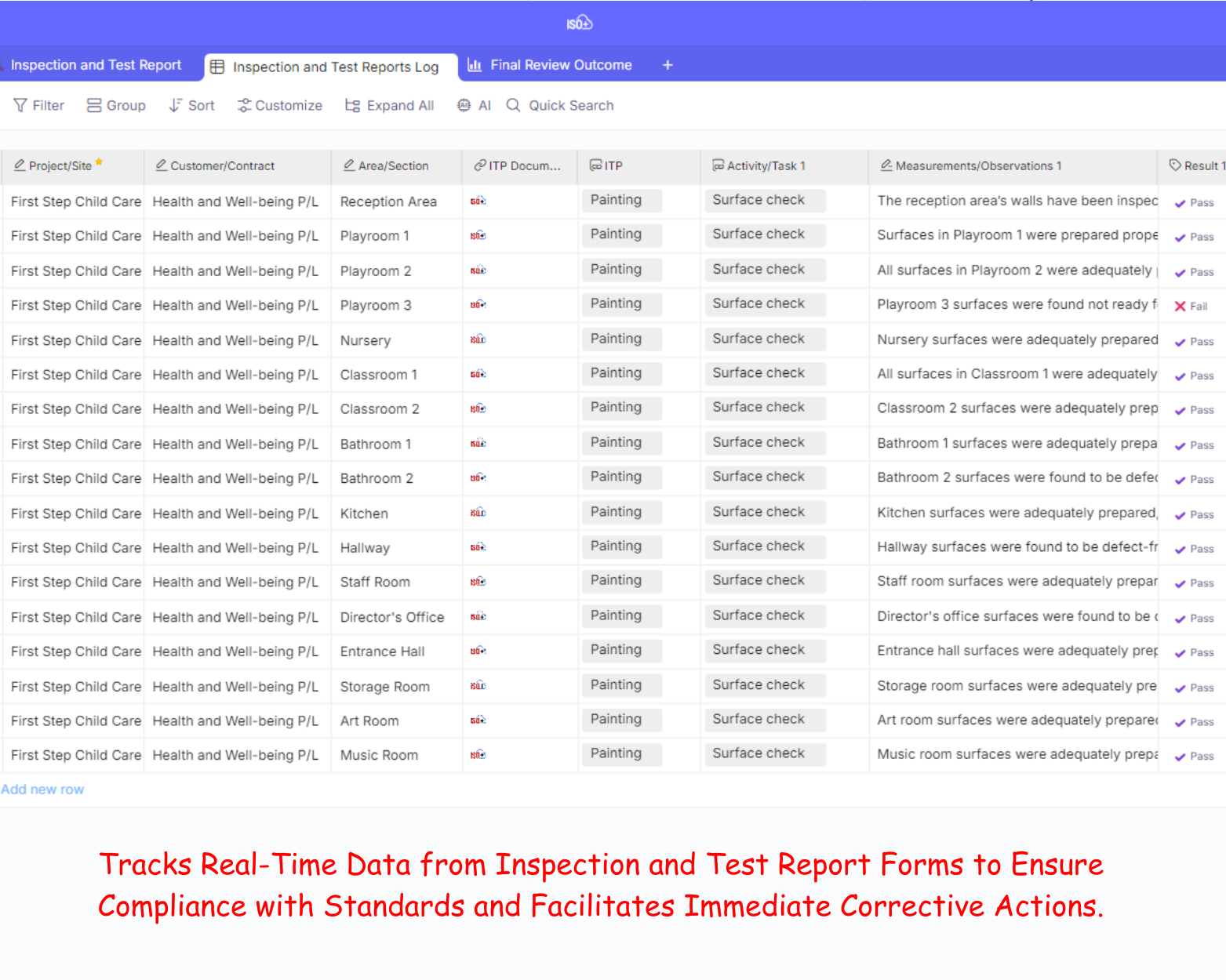Expand All rows in the log
Image resolution: width=1226 pixels, height=980 pixels.
point(390,106)
